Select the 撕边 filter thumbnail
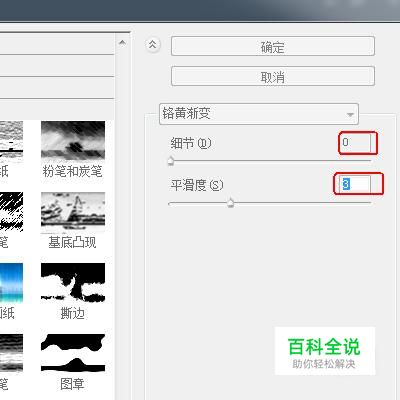Viewport: 400px width, 400px height. pyautogui.click(x=73, y=282)
